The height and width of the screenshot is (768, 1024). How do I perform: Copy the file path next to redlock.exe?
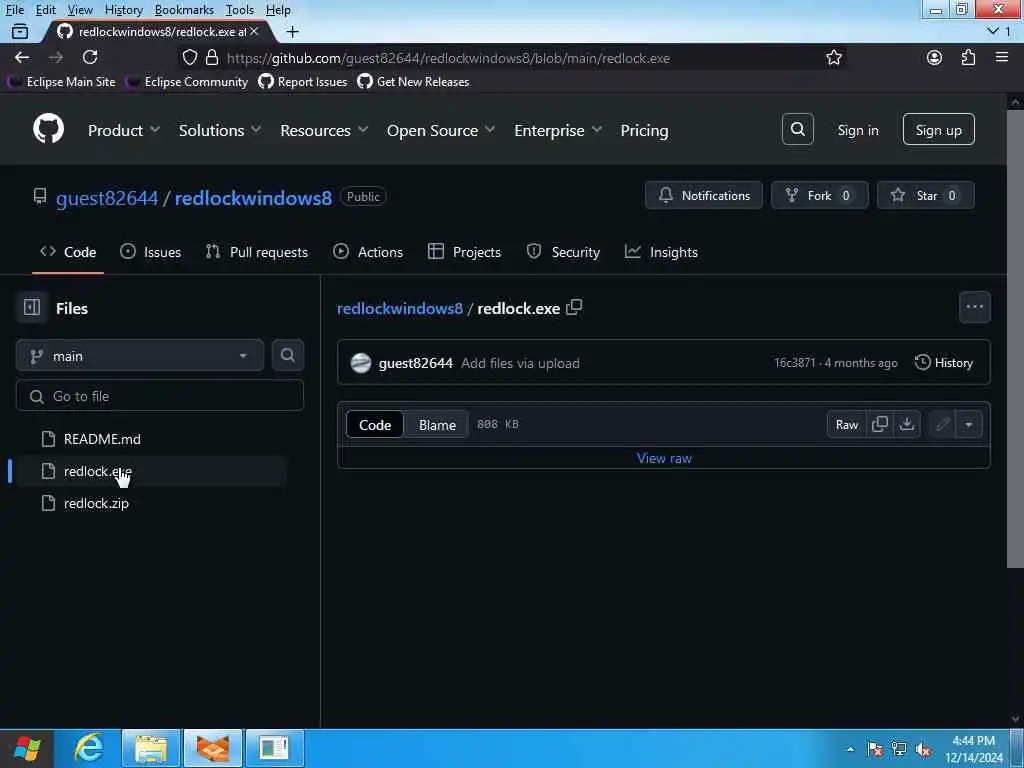tap(574, 307)
